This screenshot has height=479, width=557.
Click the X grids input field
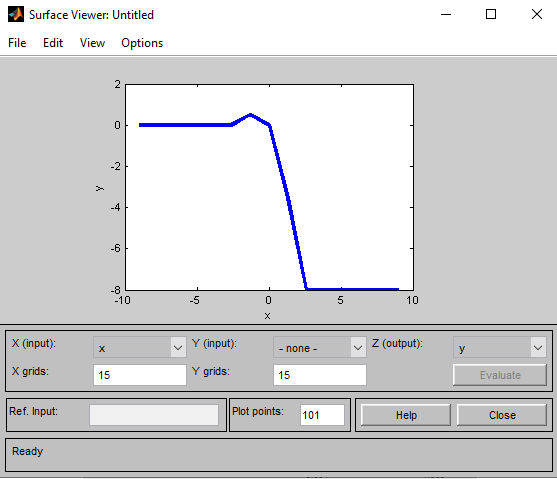click(x=140, y=375)
